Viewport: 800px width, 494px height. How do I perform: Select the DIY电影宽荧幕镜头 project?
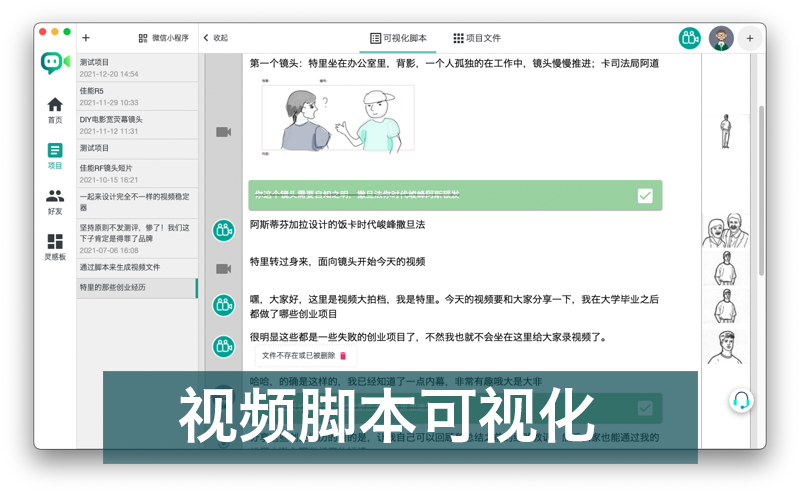point(137,125)
